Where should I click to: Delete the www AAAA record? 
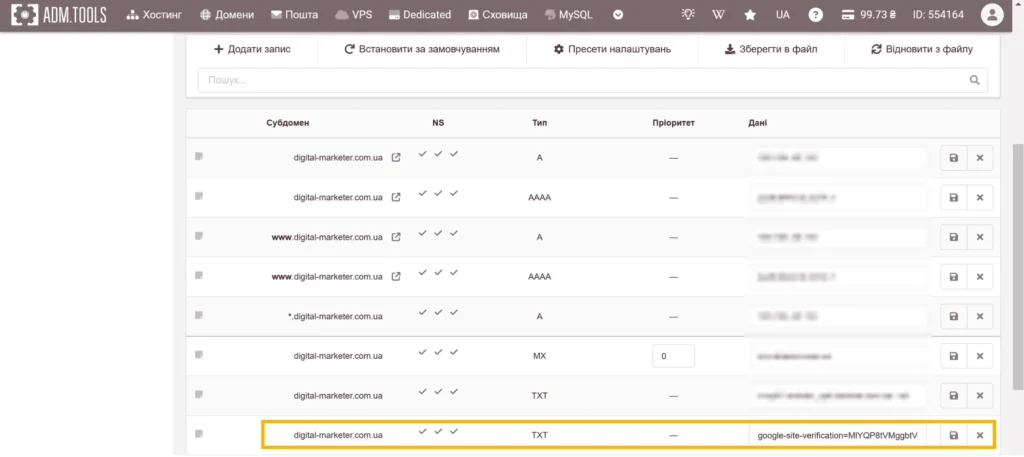[x=980, y=277]
